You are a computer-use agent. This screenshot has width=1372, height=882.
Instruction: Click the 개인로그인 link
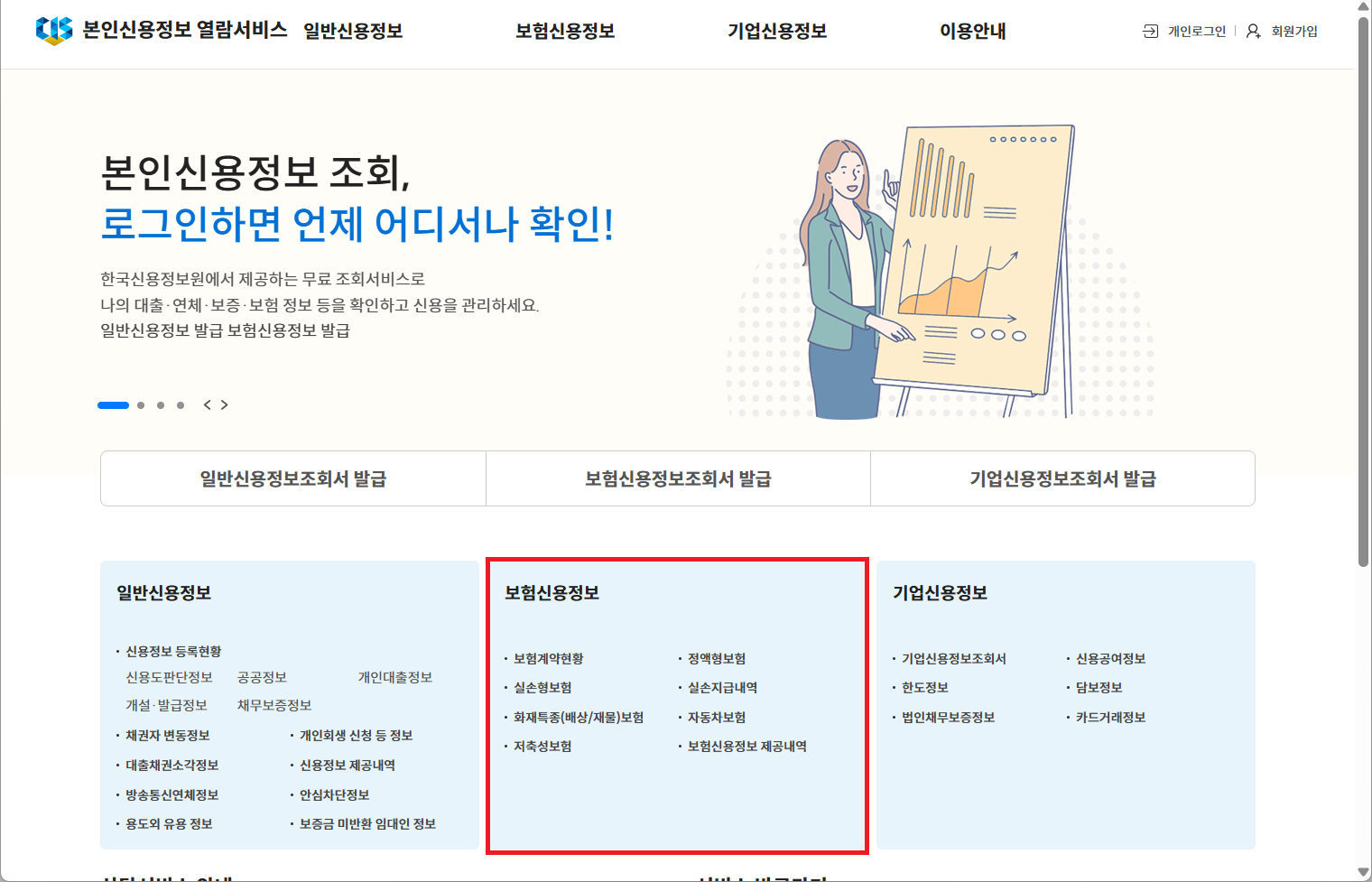point(1197,32)
